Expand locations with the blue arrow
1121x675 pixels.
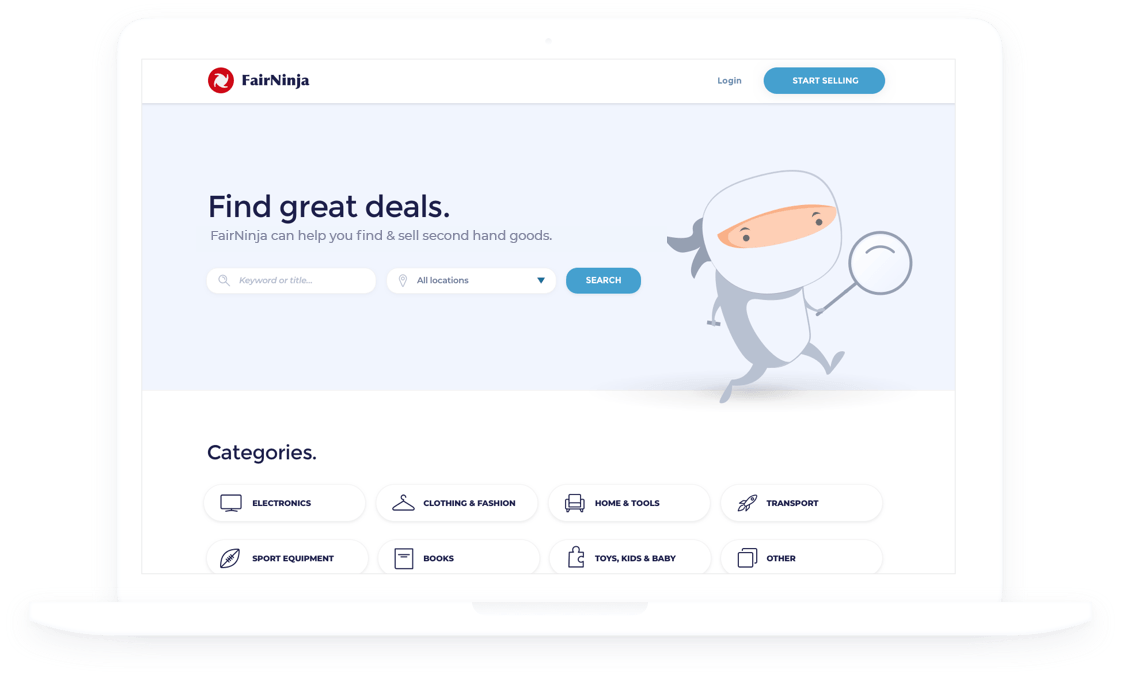(541, 280)
